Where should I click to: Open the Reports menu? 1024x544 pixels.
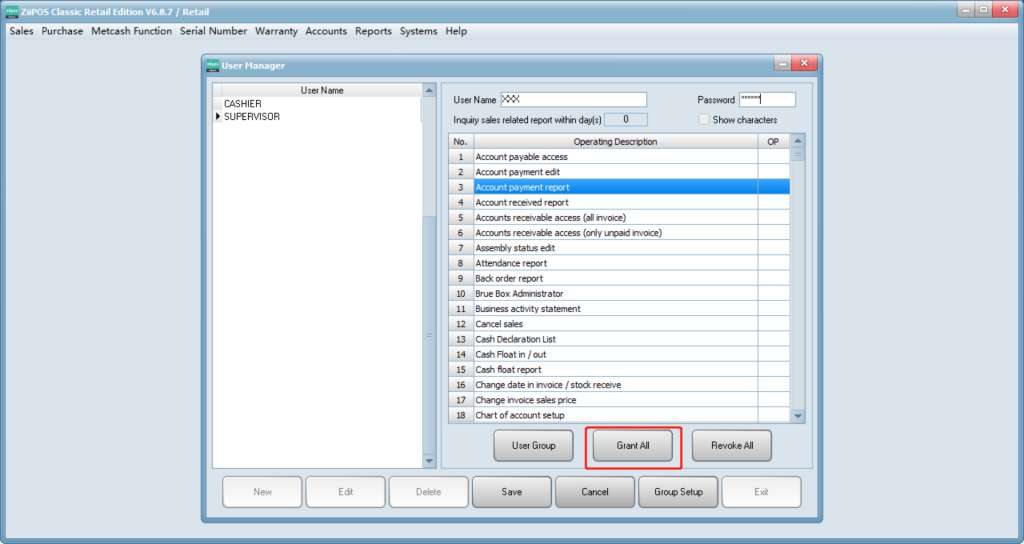click(373, 31)
